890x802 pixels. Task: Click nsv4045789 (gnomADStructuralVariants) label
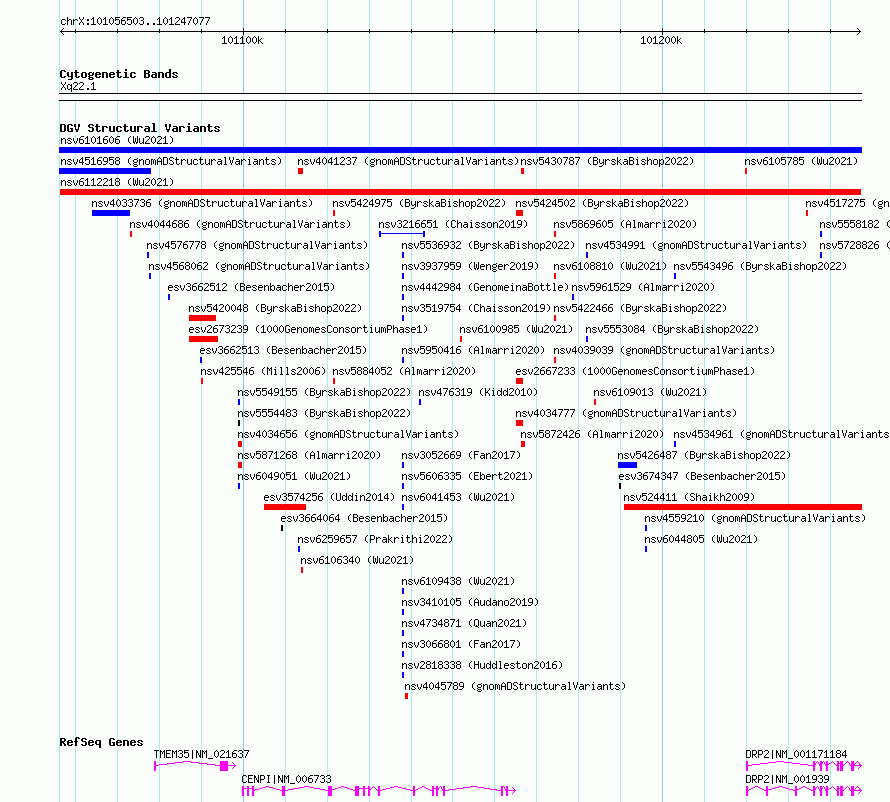[515, 686]
